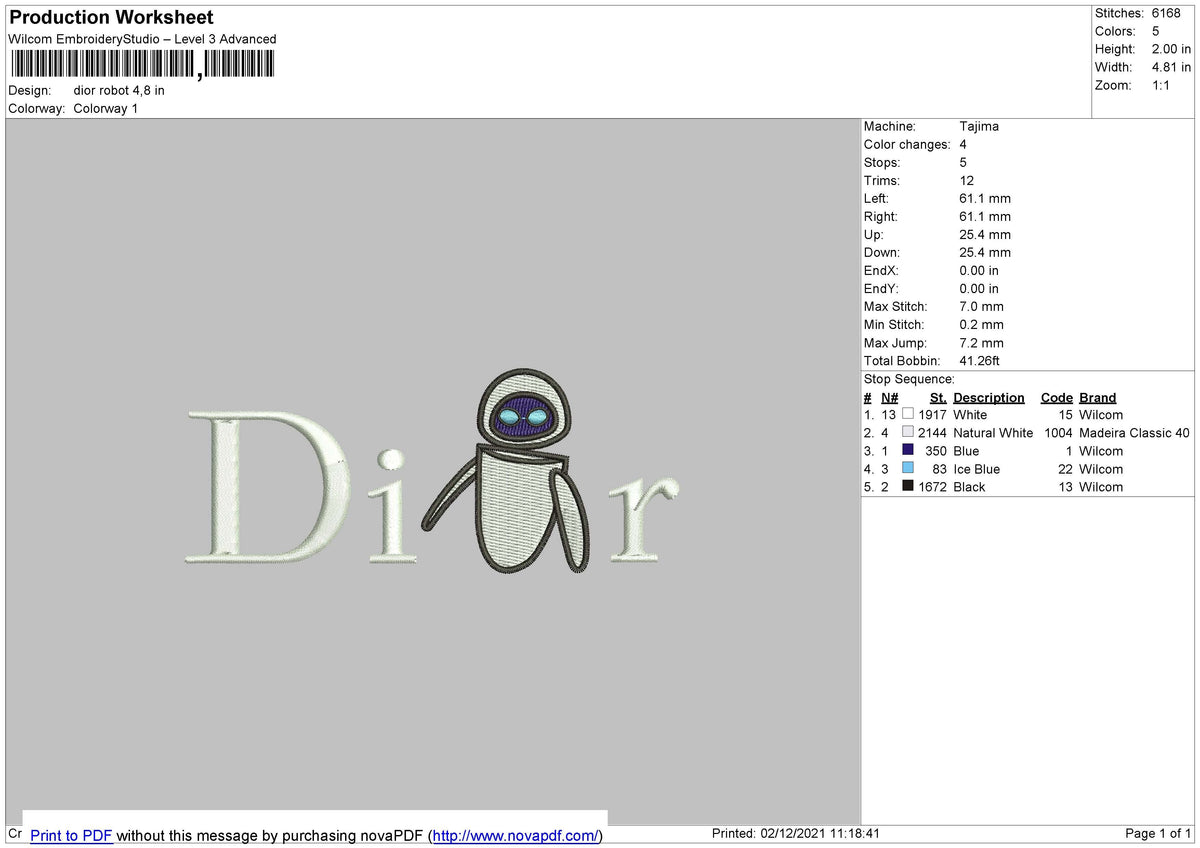The width and height of the screenshot is (1200, 848).
Task: Select the Height value 2.00 in
Action: [1171, 49]
